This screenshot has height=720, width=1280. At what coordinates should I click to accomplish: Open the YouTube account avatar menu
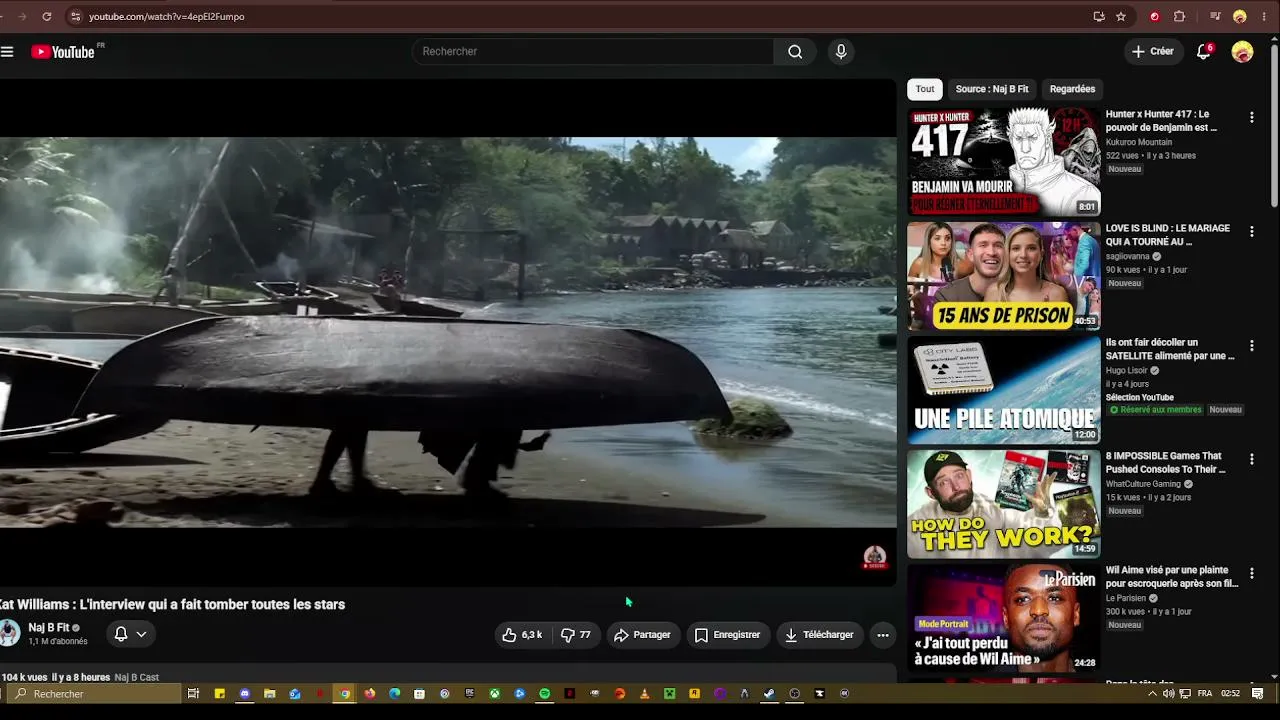1242,52
